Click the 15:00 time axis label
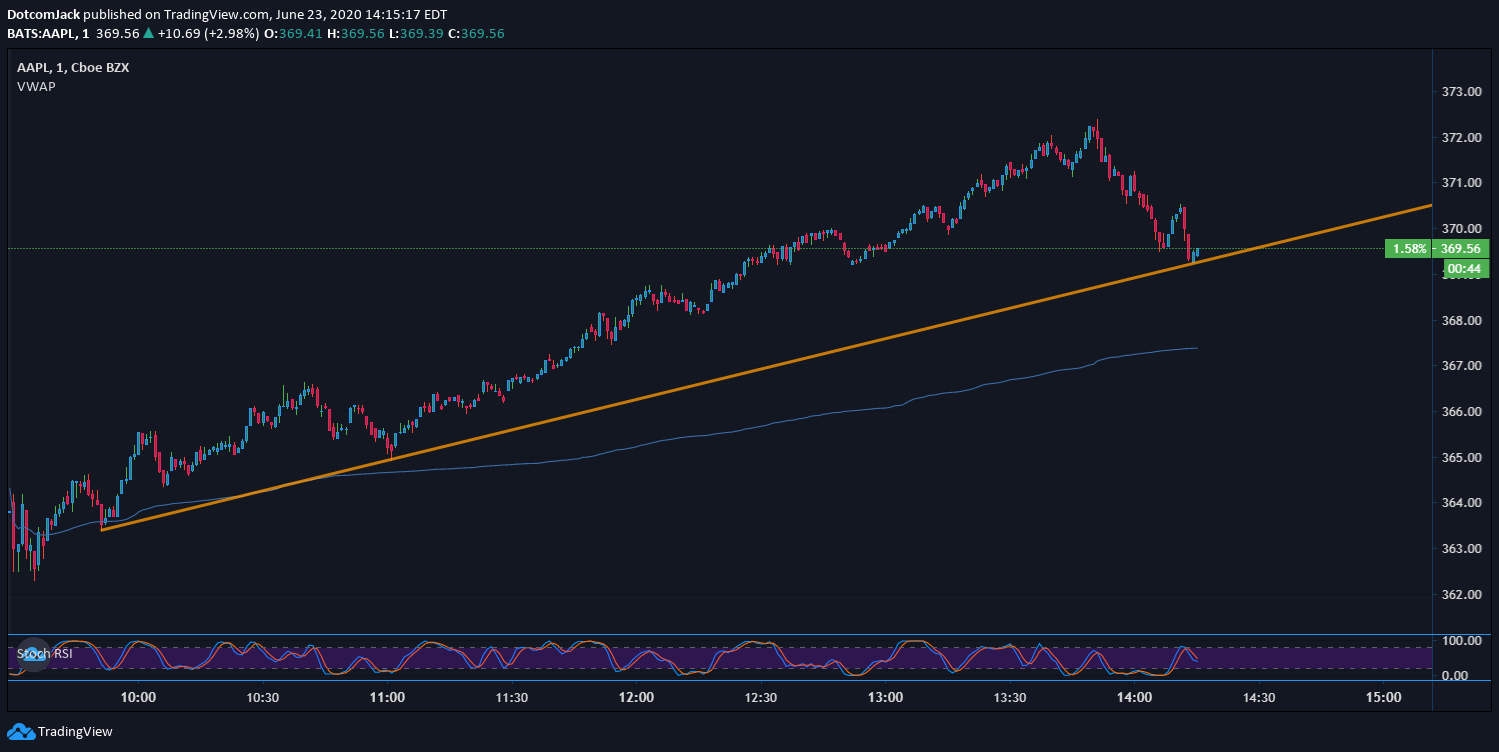 tap(1383, 697)
